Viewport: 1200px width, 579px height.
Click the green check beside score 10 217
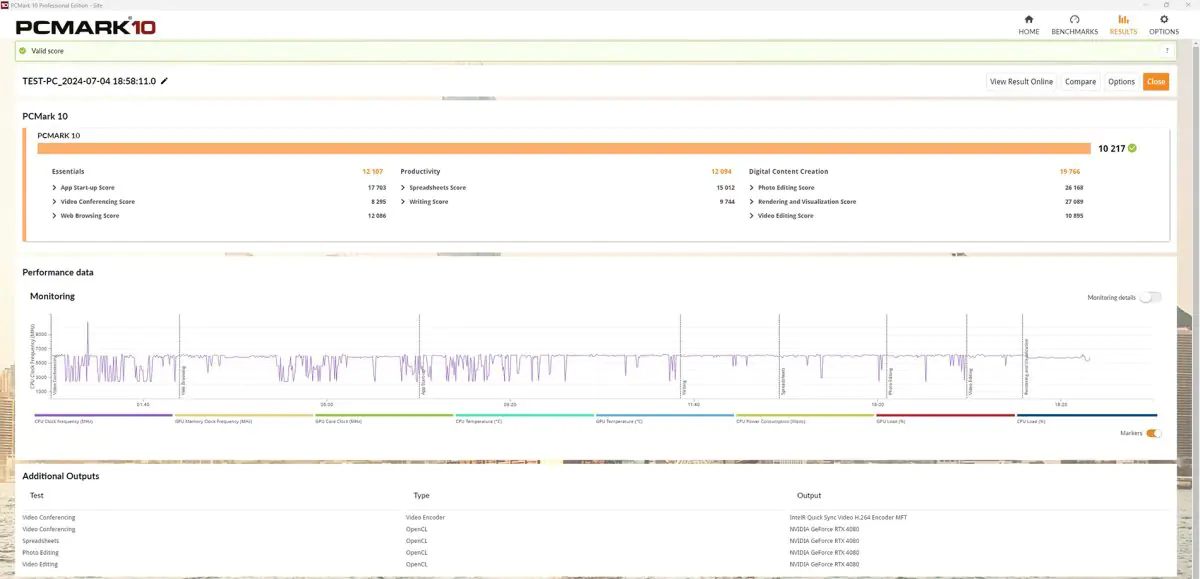tap(1132, 148)
